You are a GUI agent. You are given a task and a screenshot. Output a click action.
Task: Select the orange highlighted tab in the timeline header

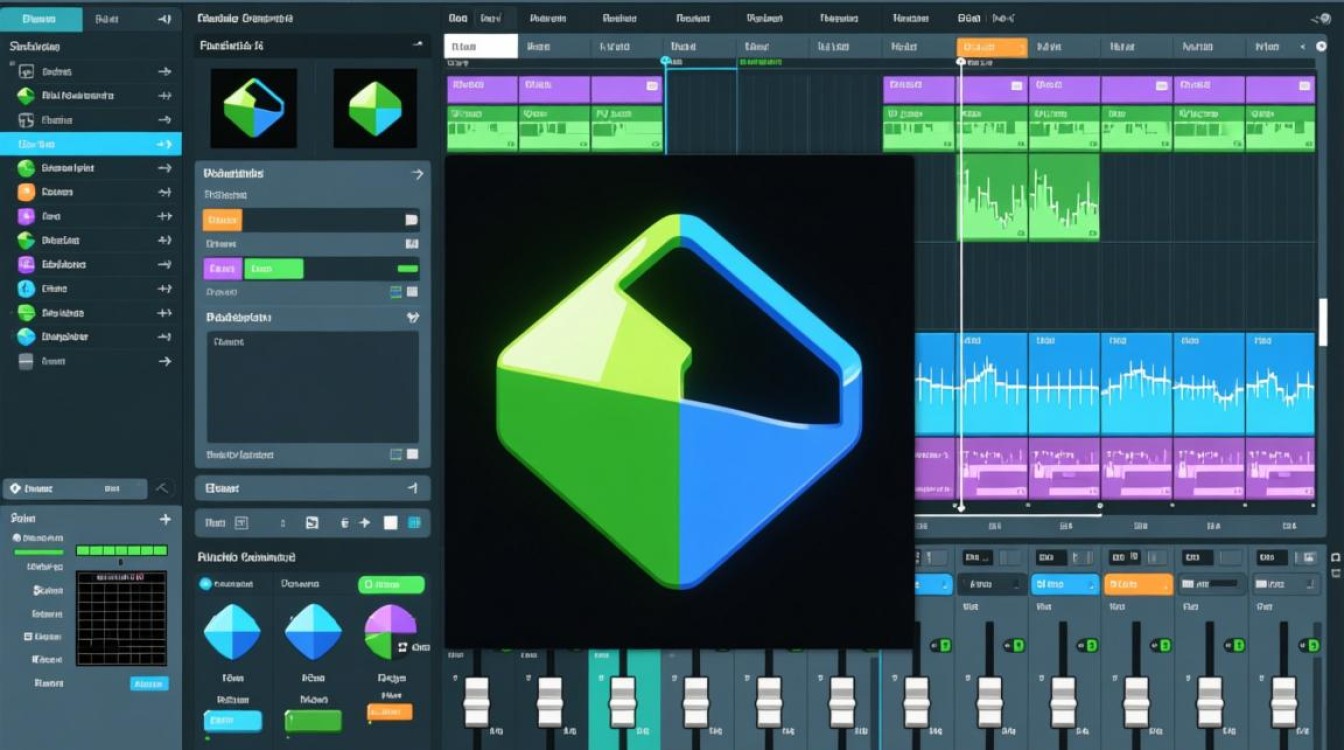[991, 47]
